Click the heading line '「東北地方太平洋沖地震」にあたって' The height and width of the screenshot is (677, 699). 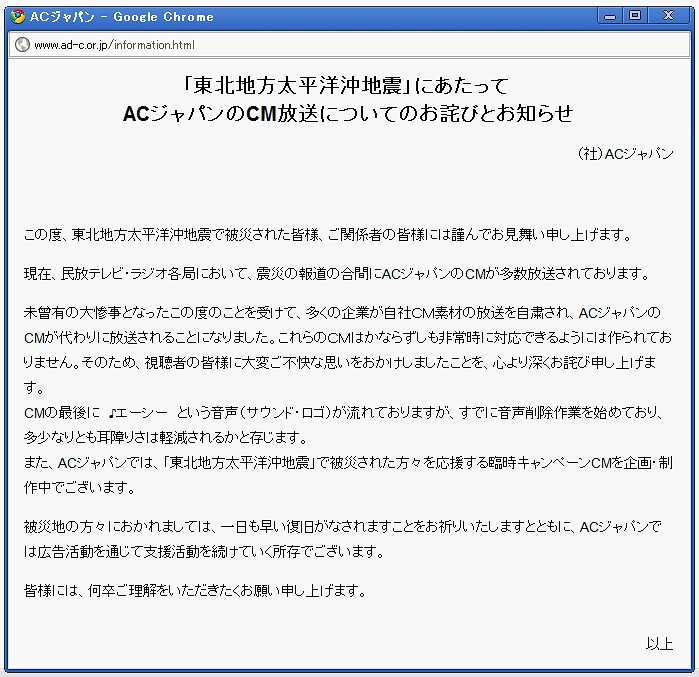point(346,85)
